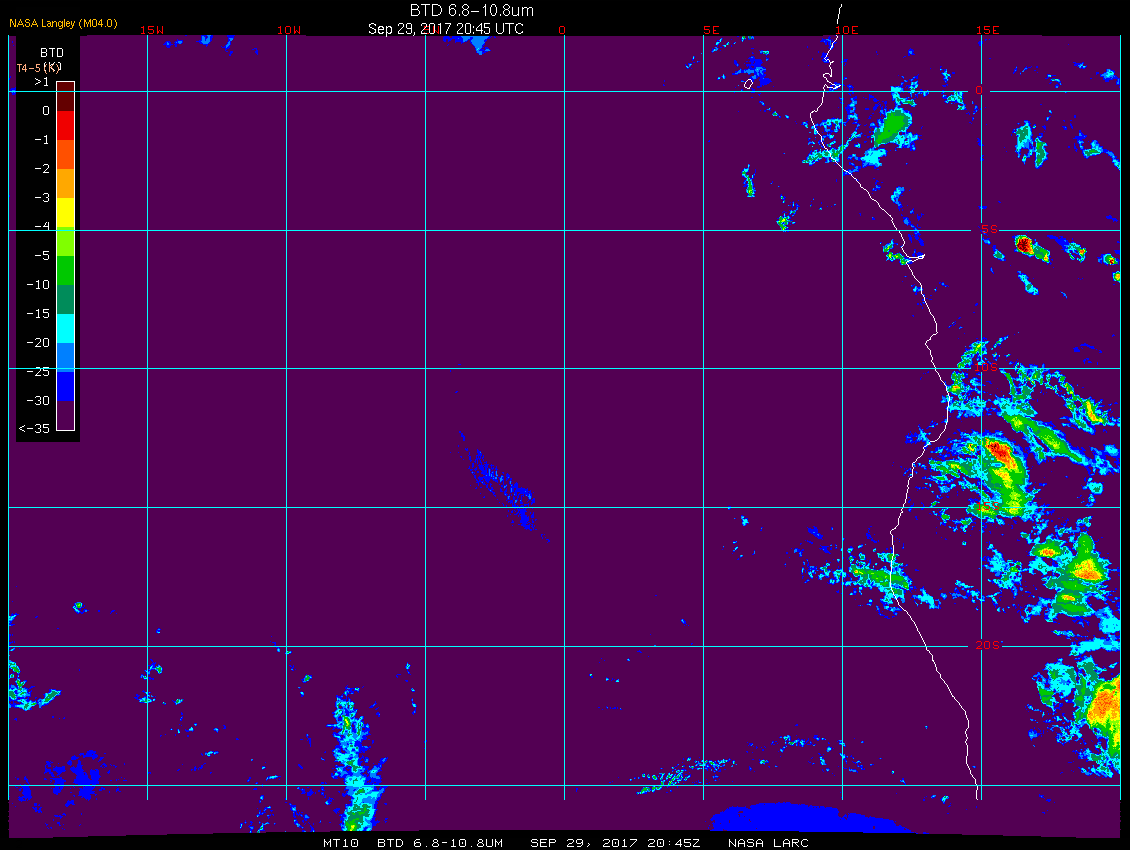1130x850 pixels.
Task: Click the 'BTD 6.8-10.8UM' footer text
Action: click(x=440, y=843)
